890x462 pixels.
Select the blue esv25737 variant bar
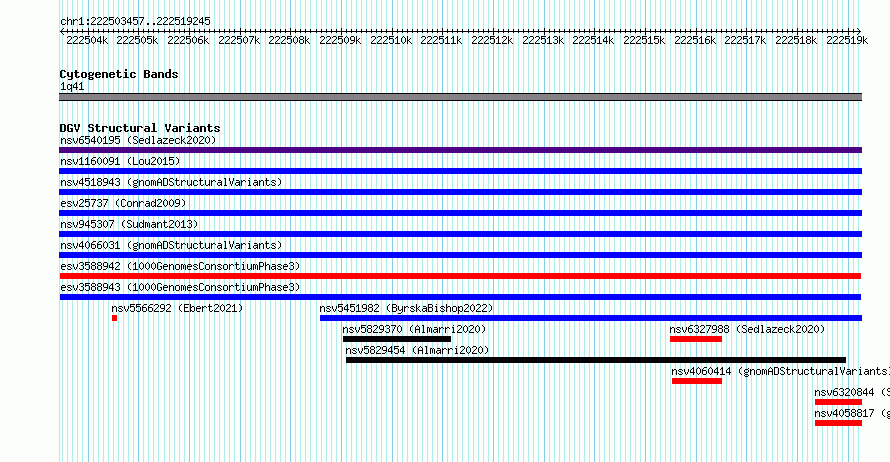tap(460, 213)
